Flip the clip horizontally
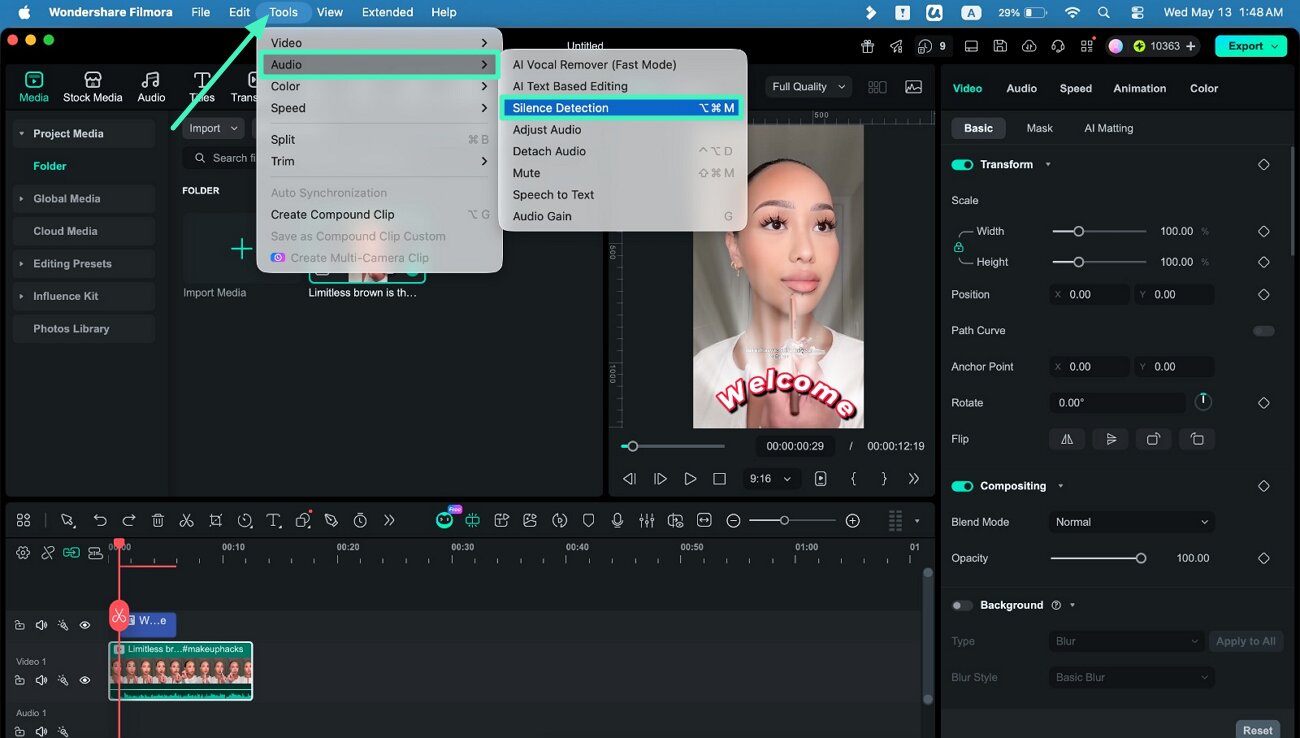Screen dimensions: 1300x738 tap(1067, 439)
